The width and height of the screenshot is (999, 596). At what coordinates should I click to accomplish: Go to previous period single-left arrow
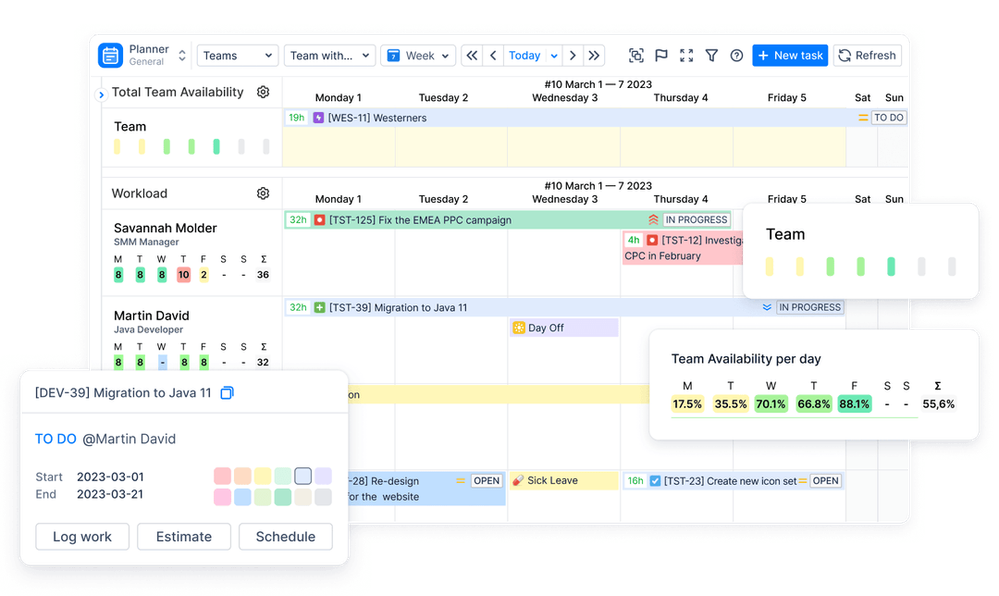tap(493, 55)
